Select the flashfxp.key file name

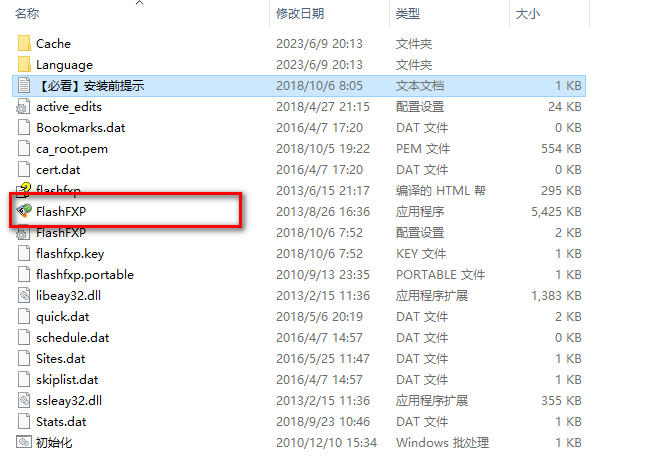(x=70, y=254)
